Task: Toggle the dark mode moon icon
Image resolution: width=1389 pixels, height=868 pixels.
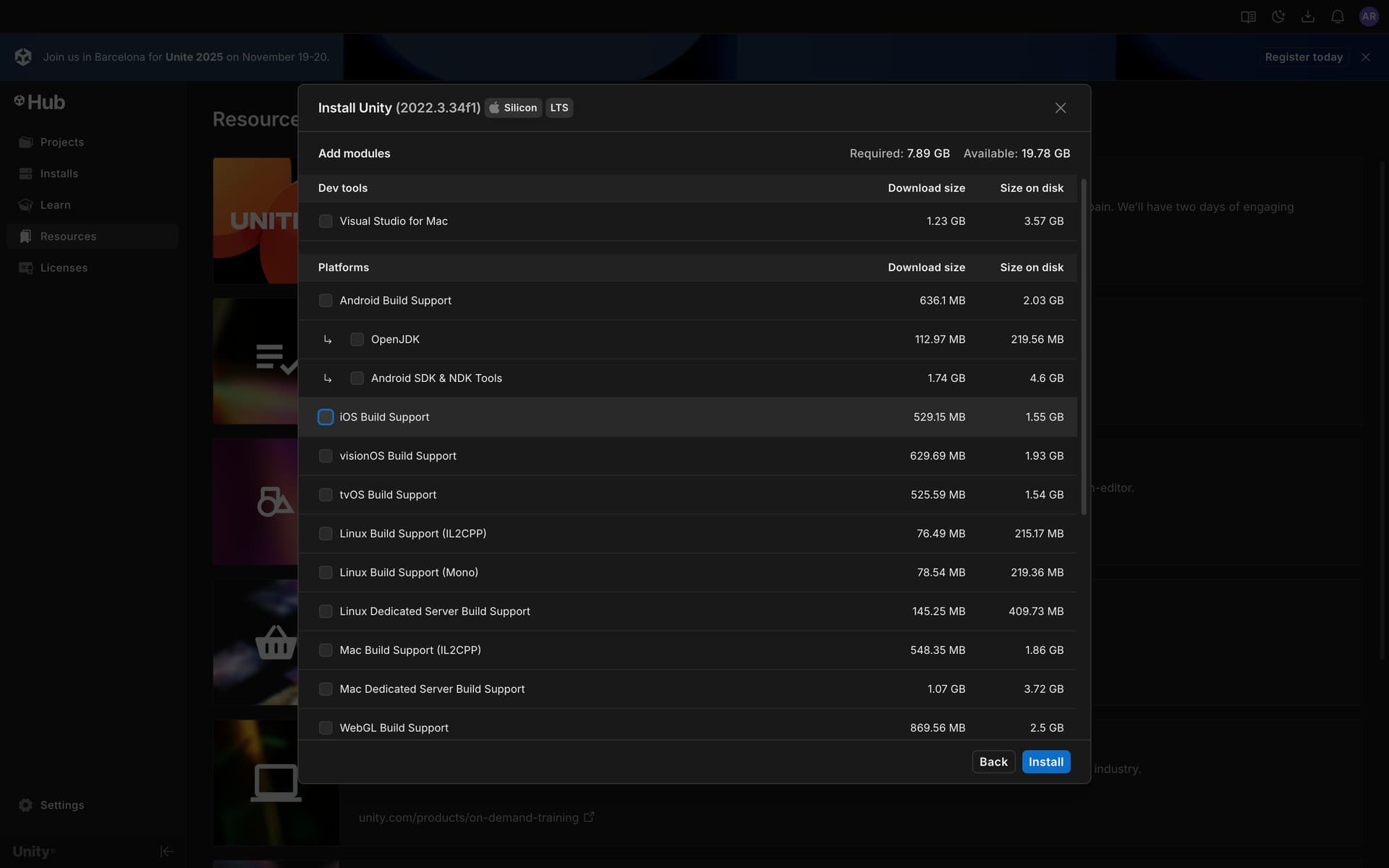Action: (x=1278, y=17)
